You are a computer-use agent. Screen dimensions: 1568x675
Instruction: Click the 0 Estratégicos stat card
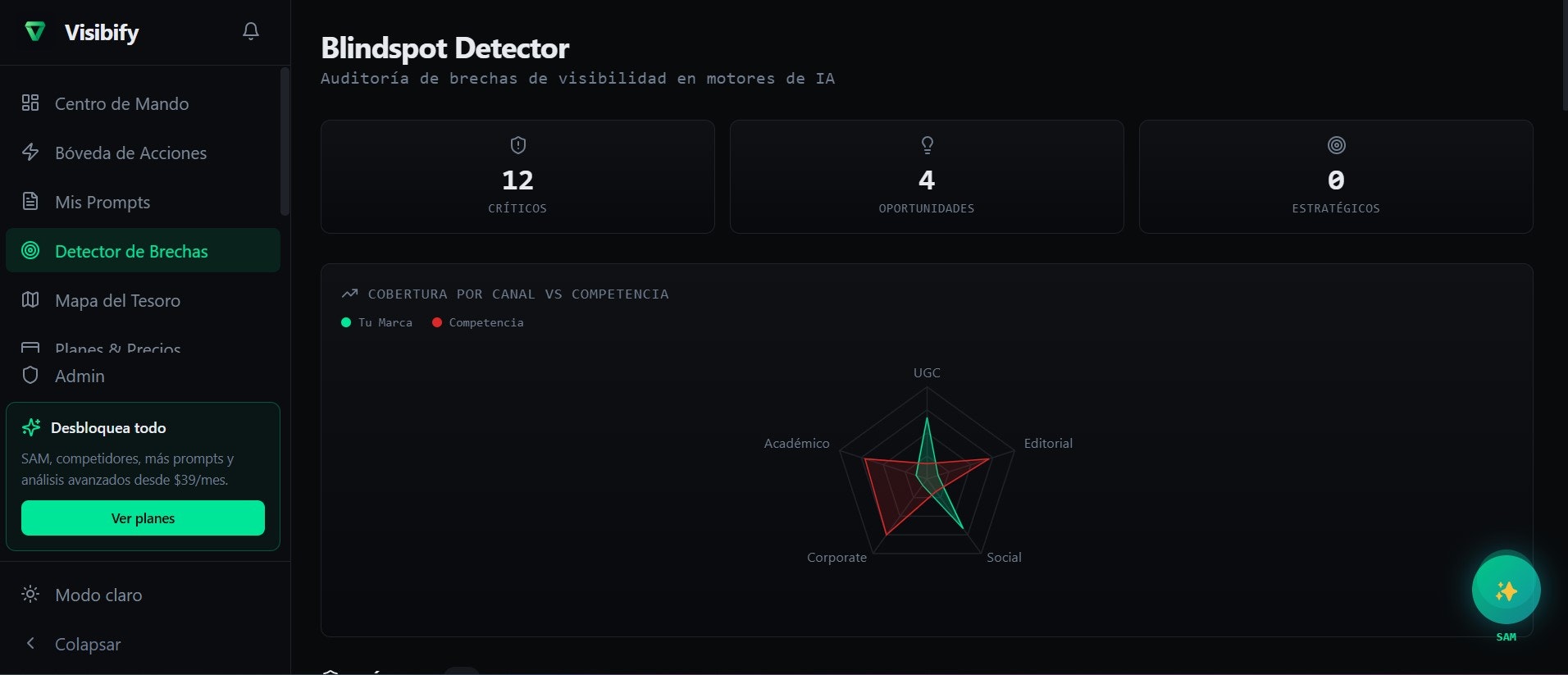(1336, 176)
